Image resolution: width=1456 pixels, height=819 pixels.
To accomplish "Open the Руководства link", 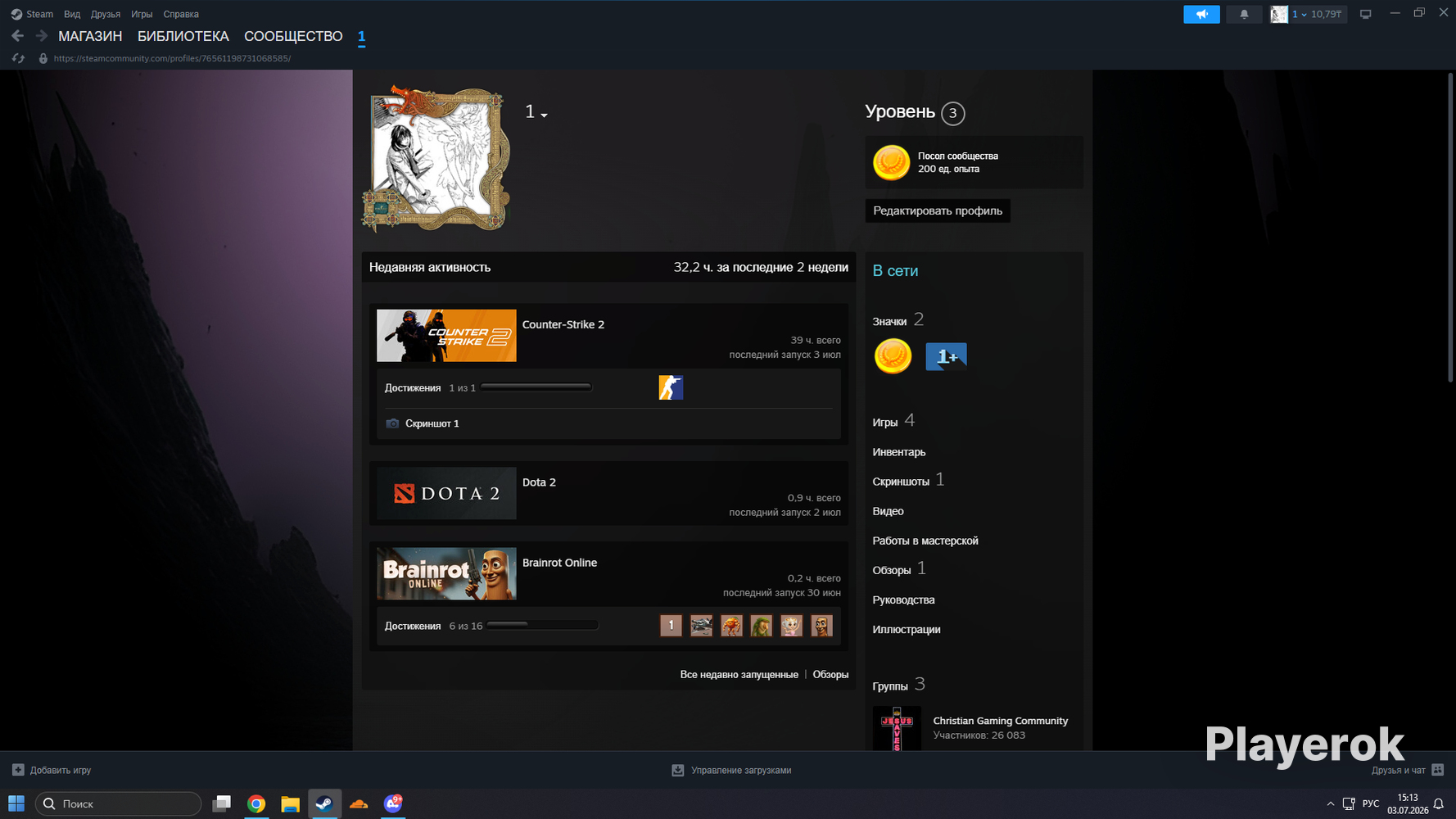I will pyautogui.click(x=903, y=600).
